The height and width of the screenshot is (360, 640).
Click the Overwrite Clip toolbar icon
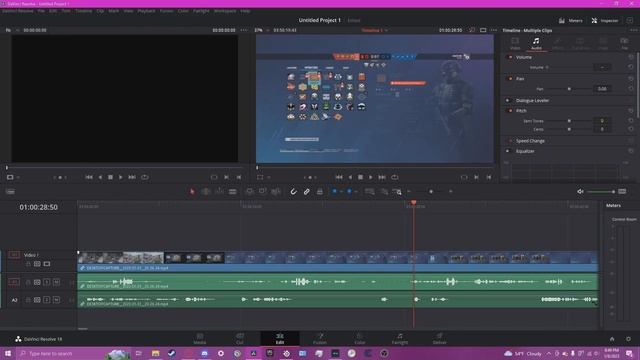point(262,191)
